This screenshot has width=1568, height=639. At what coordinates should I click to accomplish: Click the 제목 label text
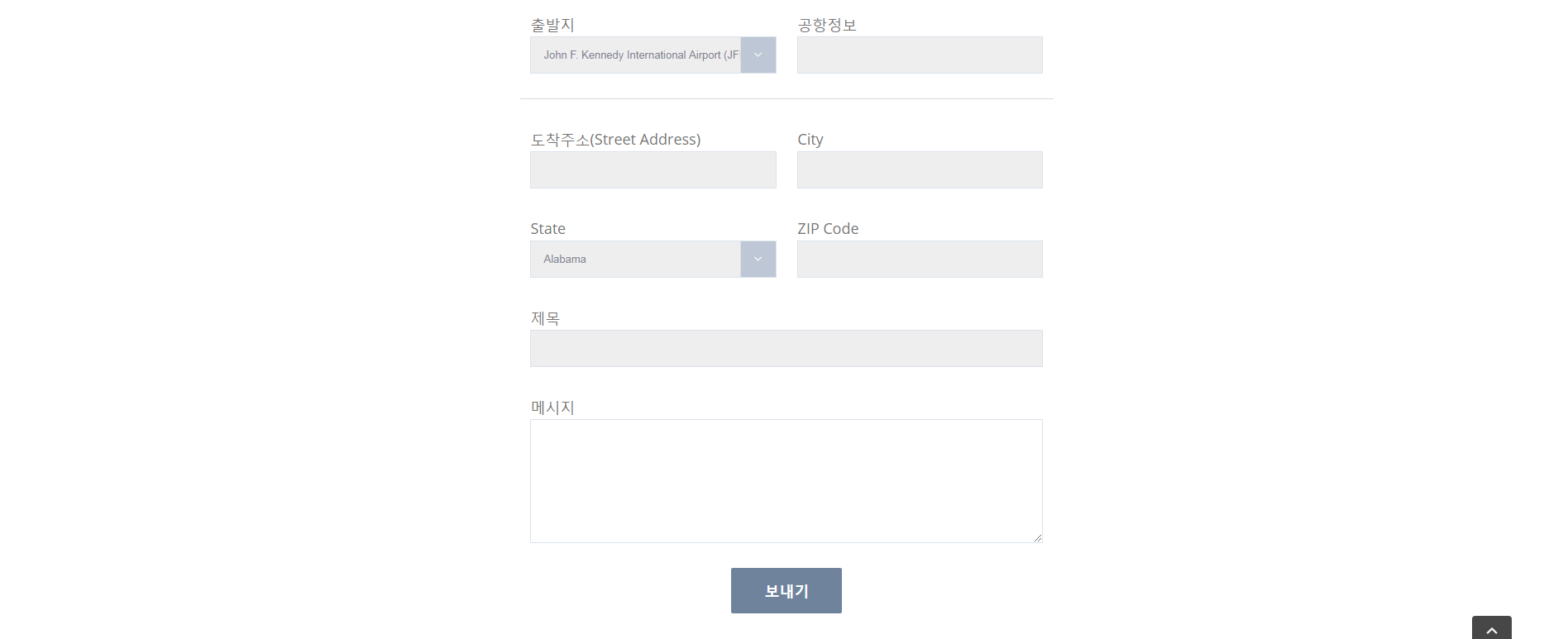point(545,318)
